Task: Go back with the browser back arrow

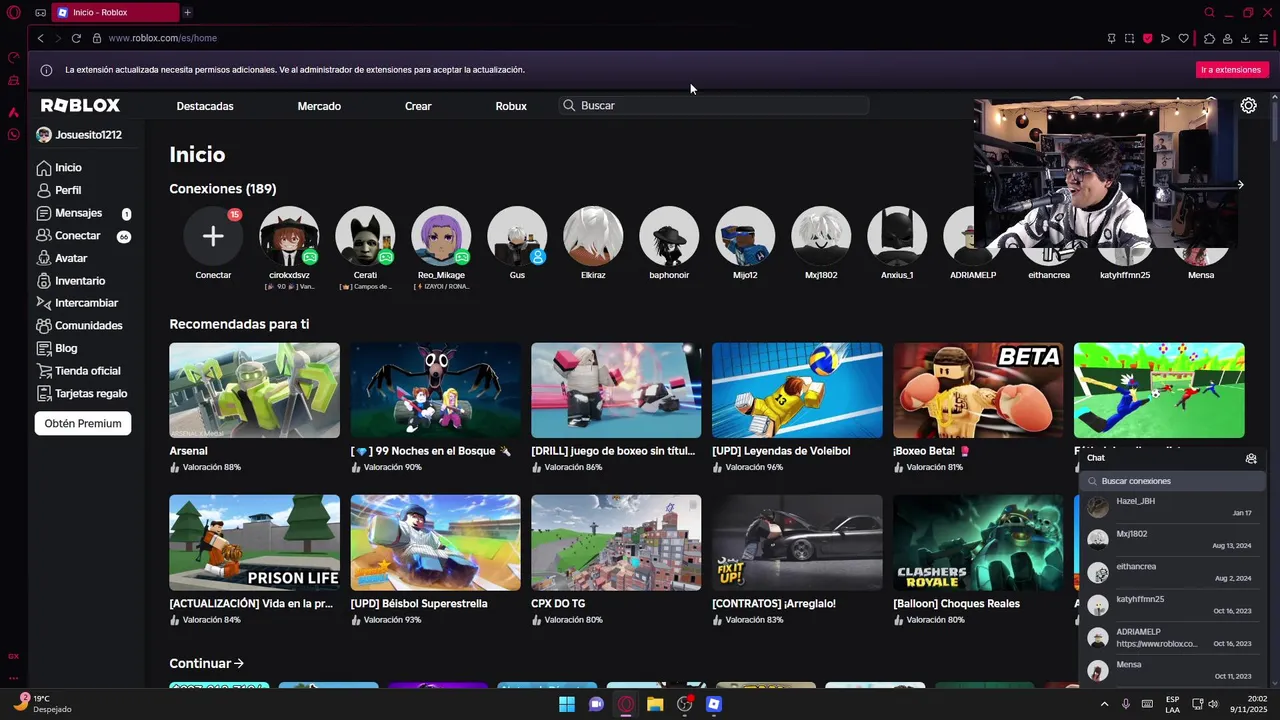Action: (41, 38)
